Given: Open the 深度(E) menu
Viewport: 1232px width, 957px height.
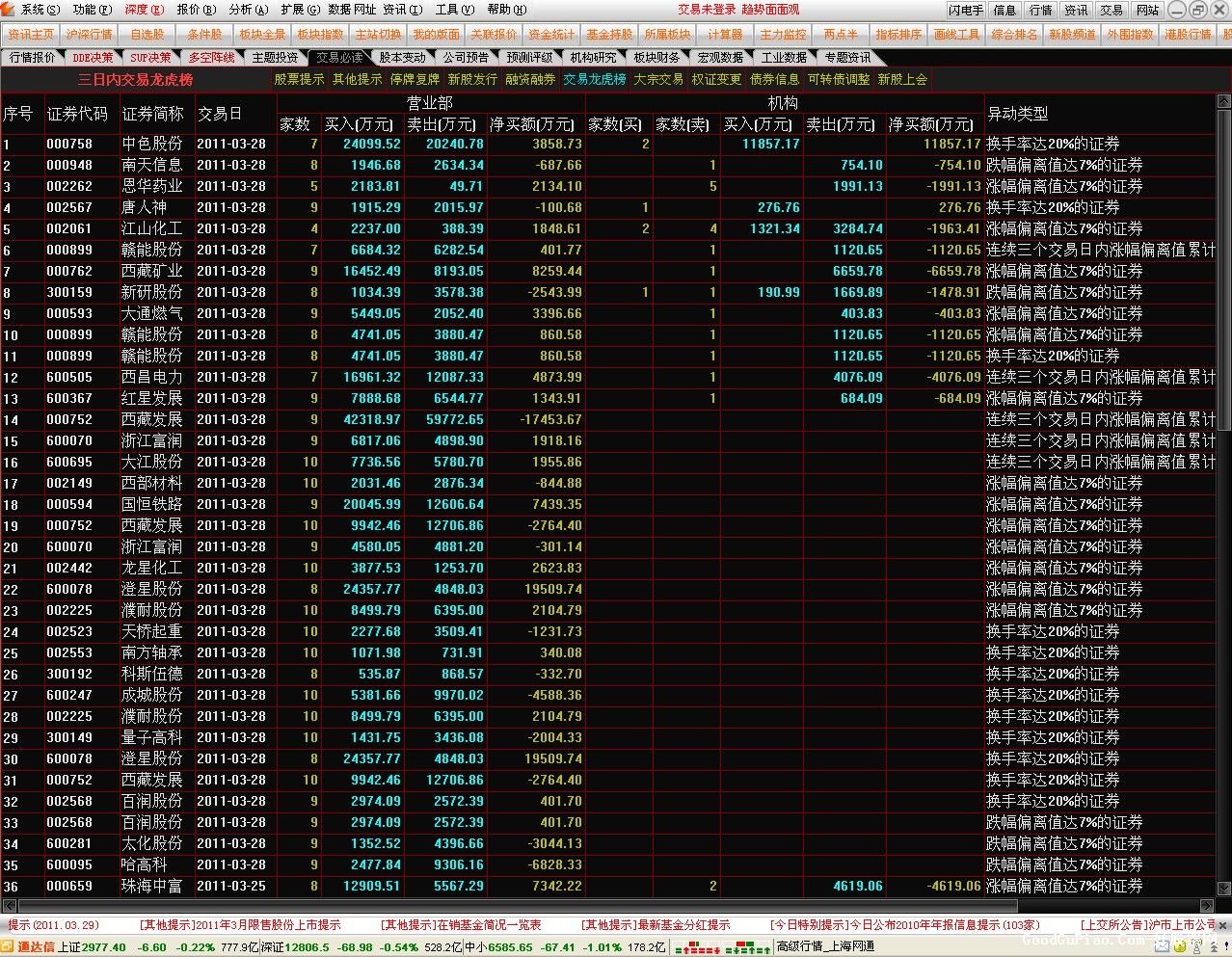Looking at the screenshot, I should [143, 10].
